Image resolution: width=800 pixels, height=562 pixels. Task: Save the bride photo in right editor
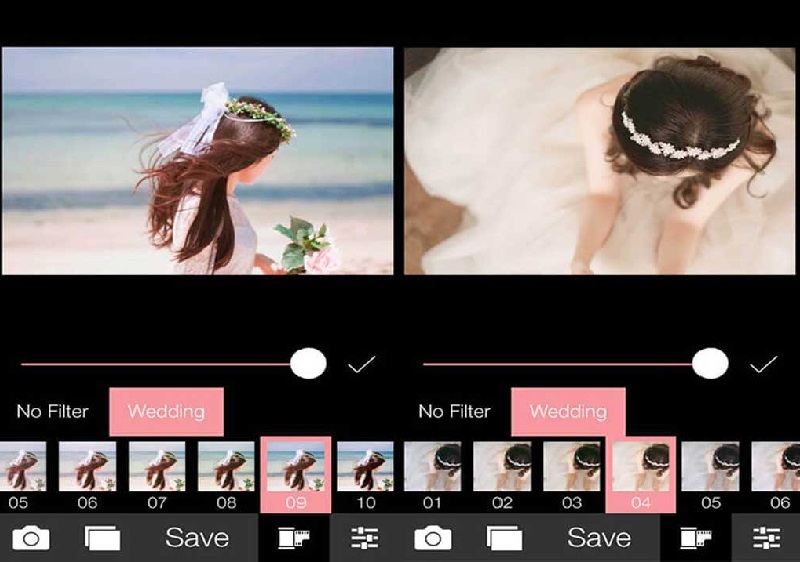[599, 538]
